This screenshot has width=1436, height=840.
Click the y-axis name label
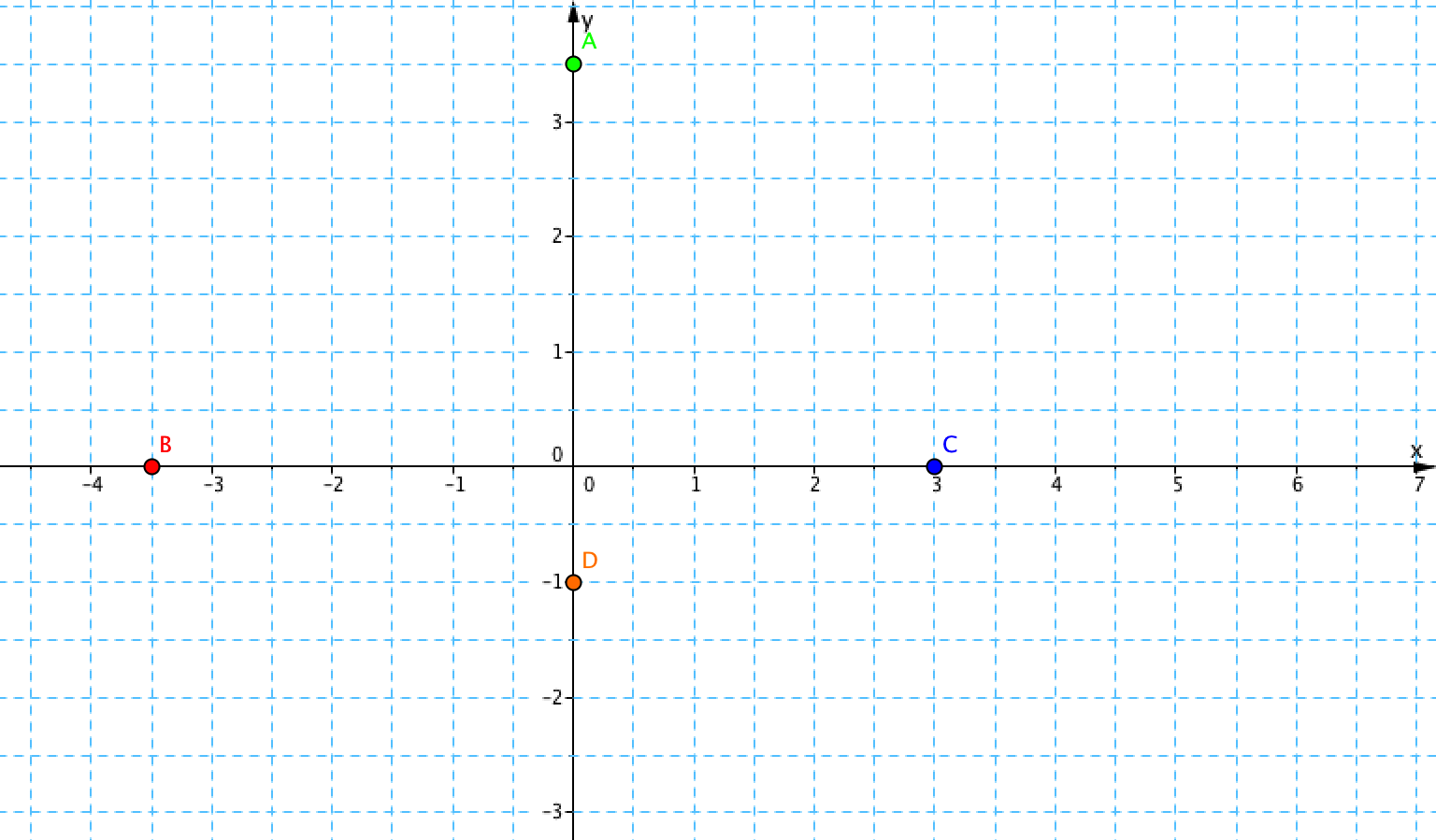[x=587, y=19]
